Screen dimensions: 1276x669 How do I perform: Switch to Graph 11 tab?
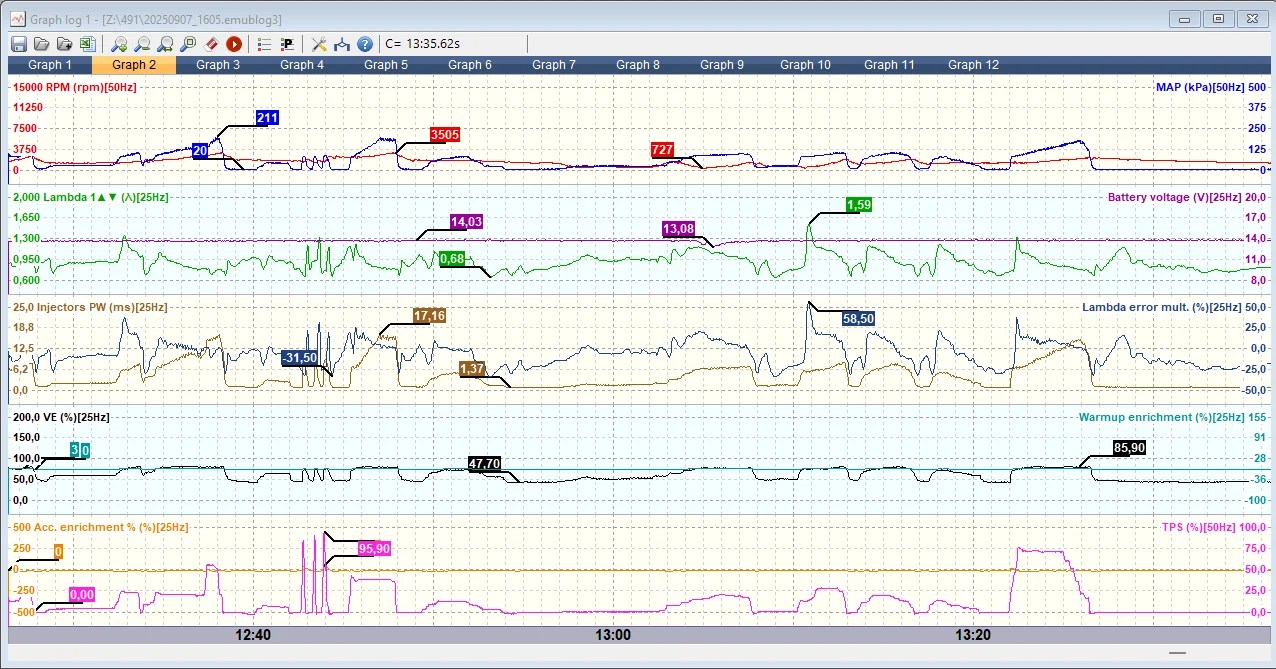click(890, 64)
